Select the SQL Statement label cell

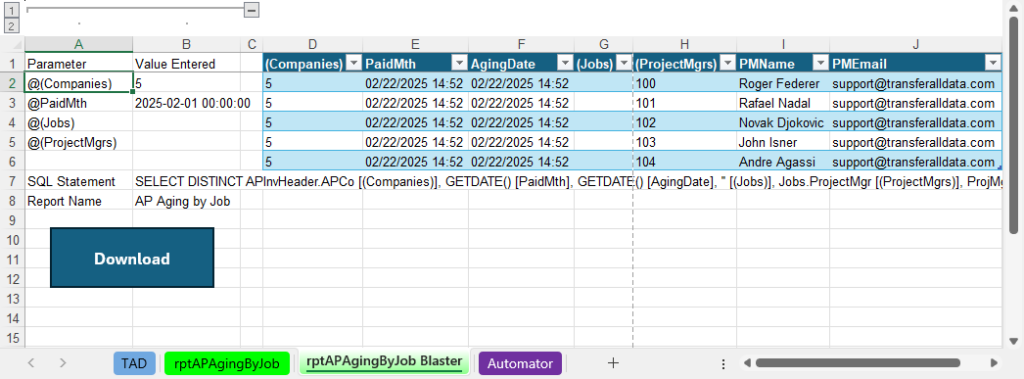tap(79, 181)
